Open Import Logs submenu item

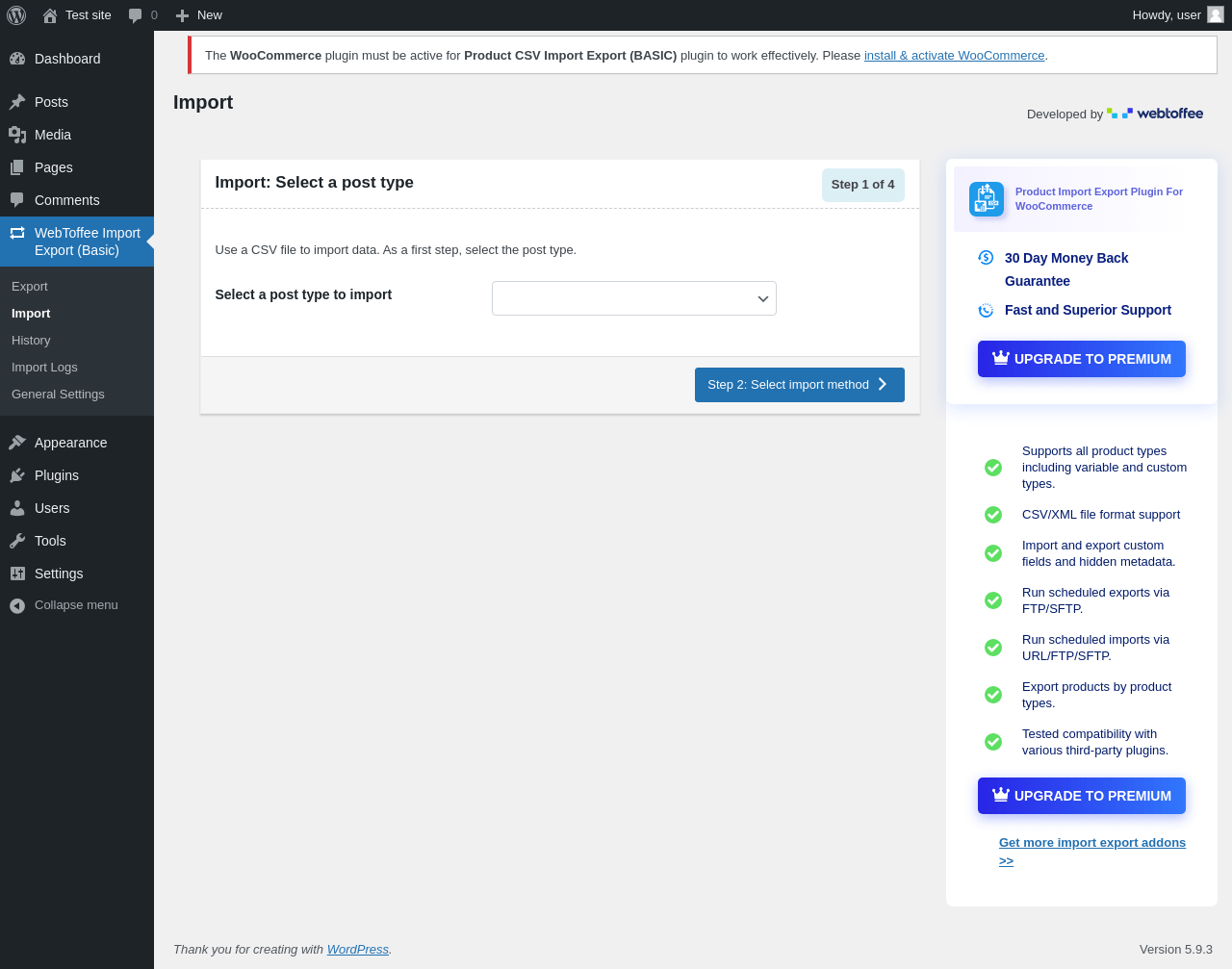click(x=44, y=368)
